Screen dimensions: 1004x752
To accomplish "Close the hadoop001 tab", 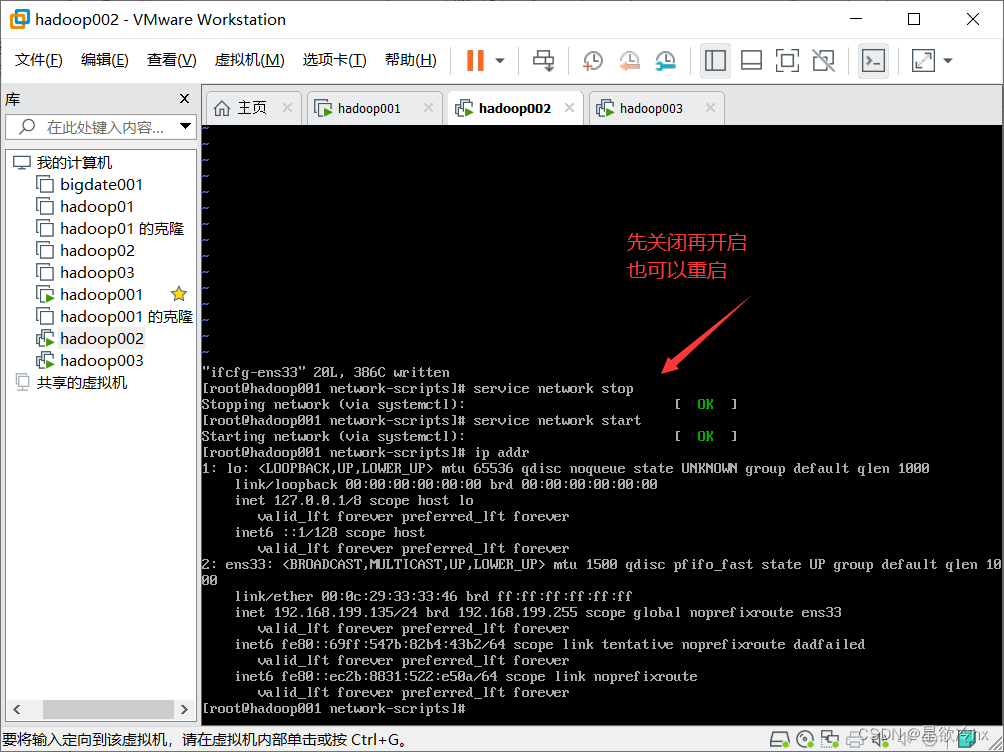I will click(428, 108).
